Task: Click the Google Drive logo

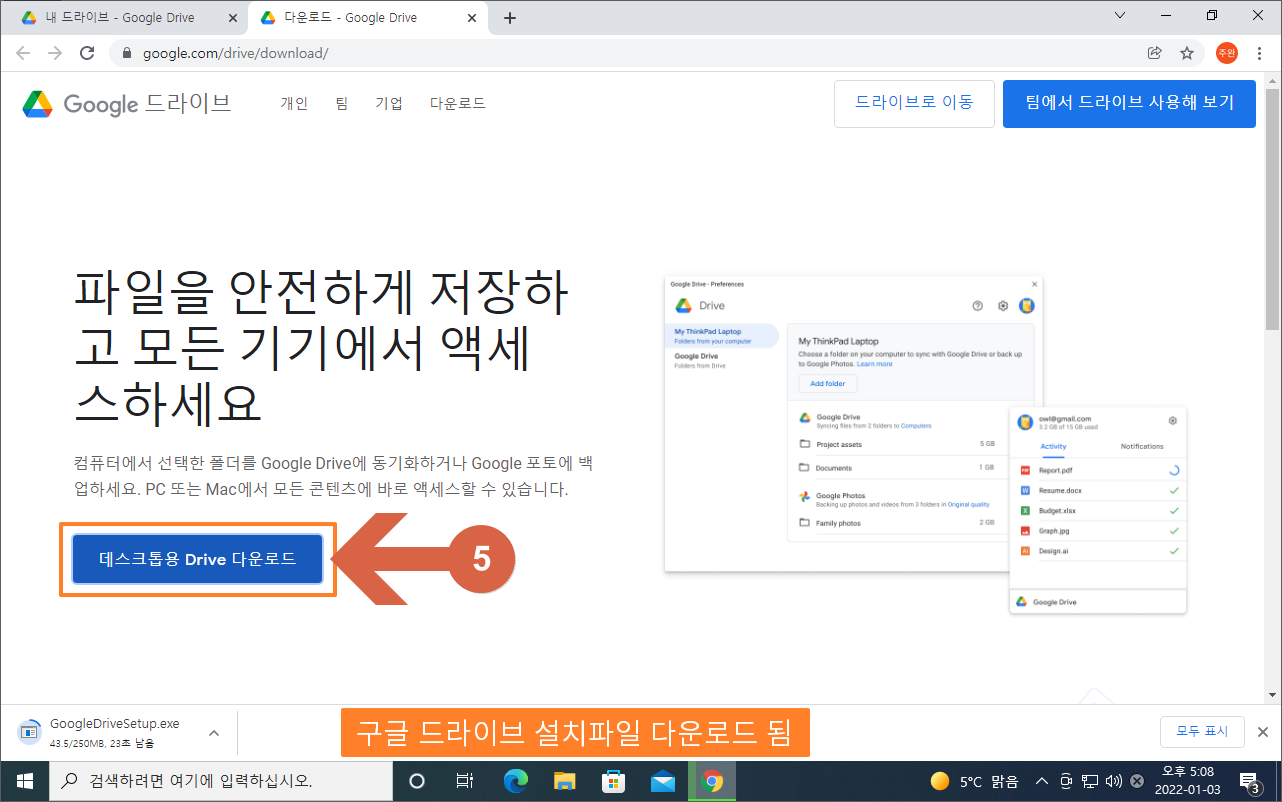Action: pyautogui.click(x=126, y=103)
